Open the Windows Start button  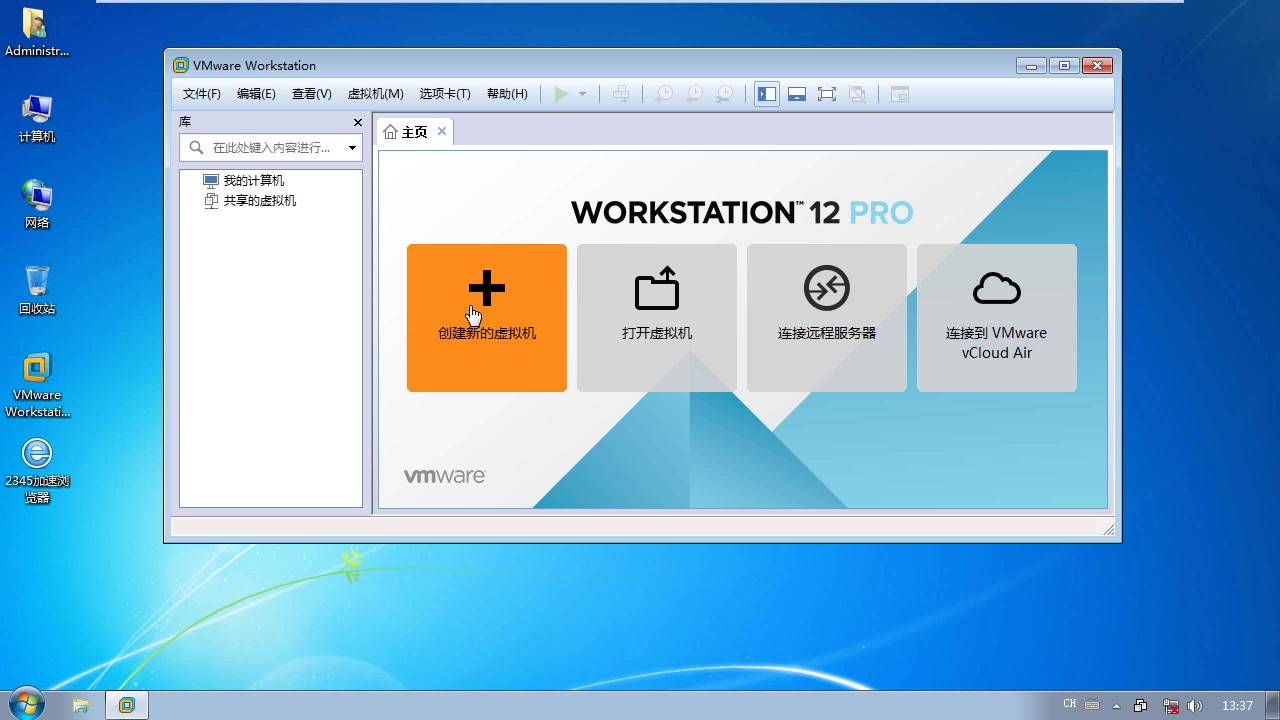point(26,704)
